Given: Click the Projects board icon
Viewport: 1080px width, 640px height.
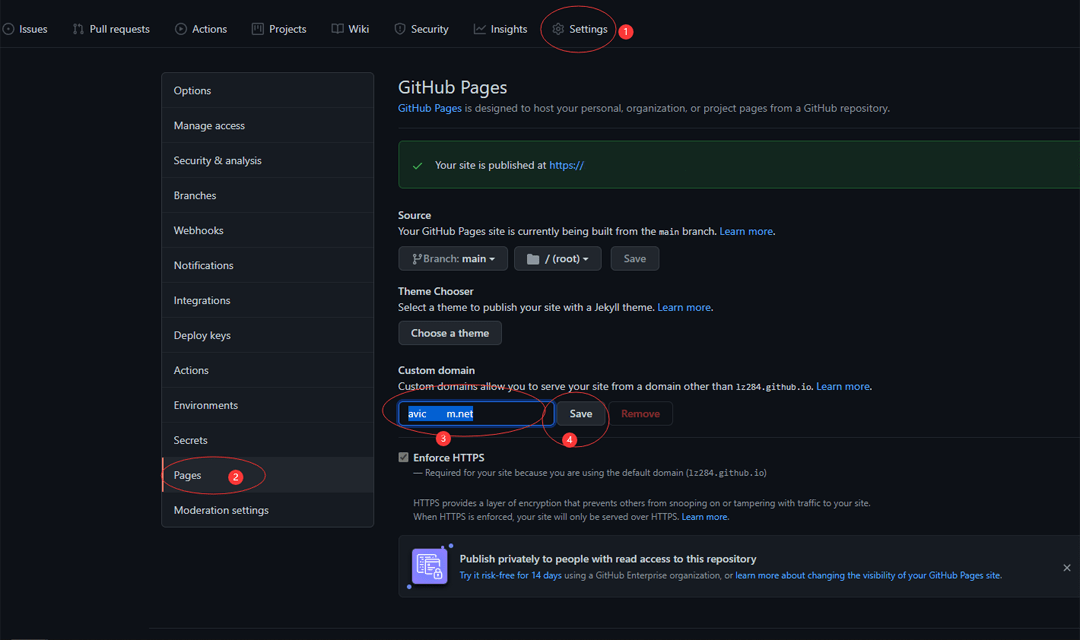Looking at the screenshot, I should click(x=258, y=29).
